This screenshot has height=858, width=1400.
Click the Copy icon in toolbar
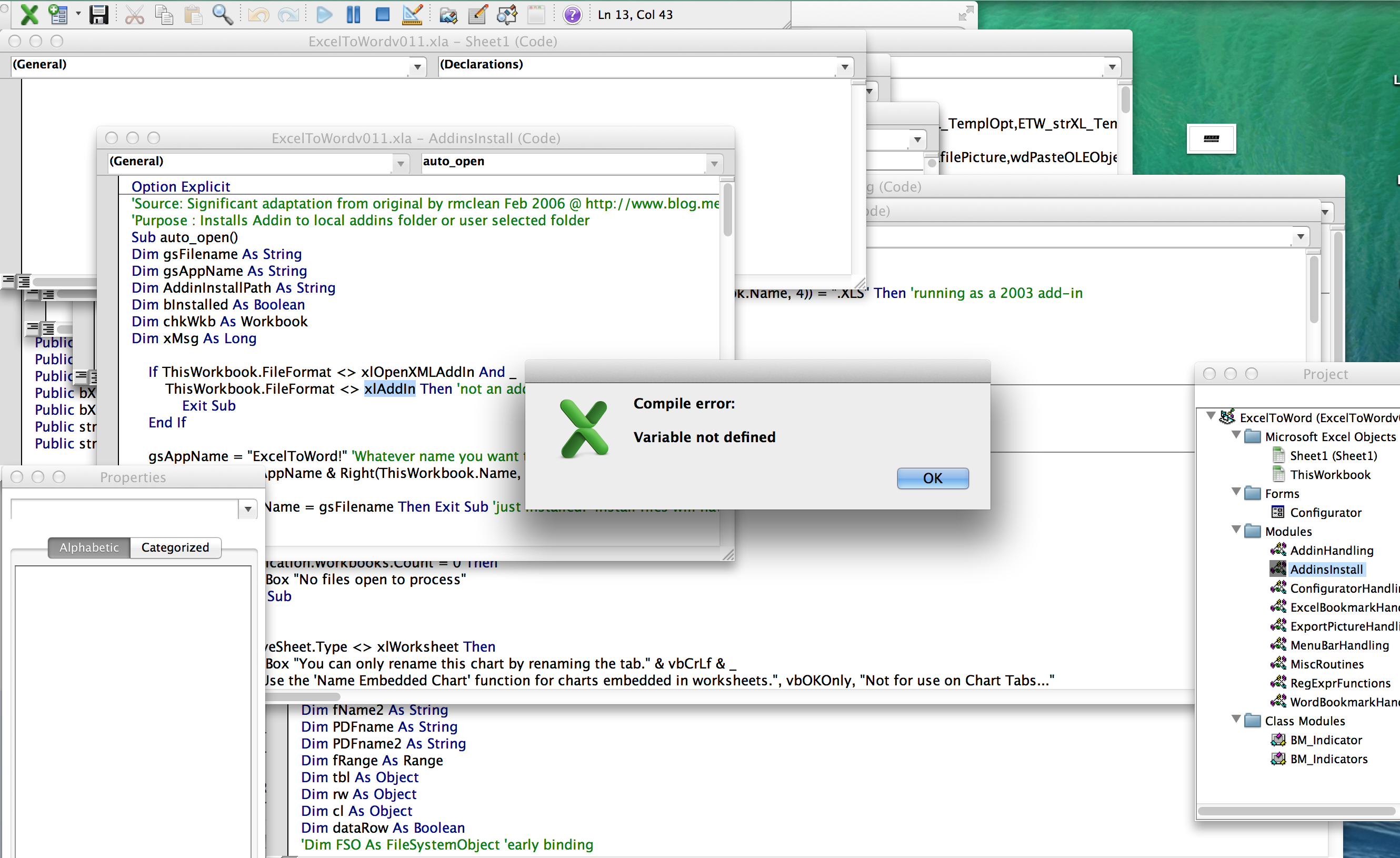pyautogui.click(x=164, y=14)
